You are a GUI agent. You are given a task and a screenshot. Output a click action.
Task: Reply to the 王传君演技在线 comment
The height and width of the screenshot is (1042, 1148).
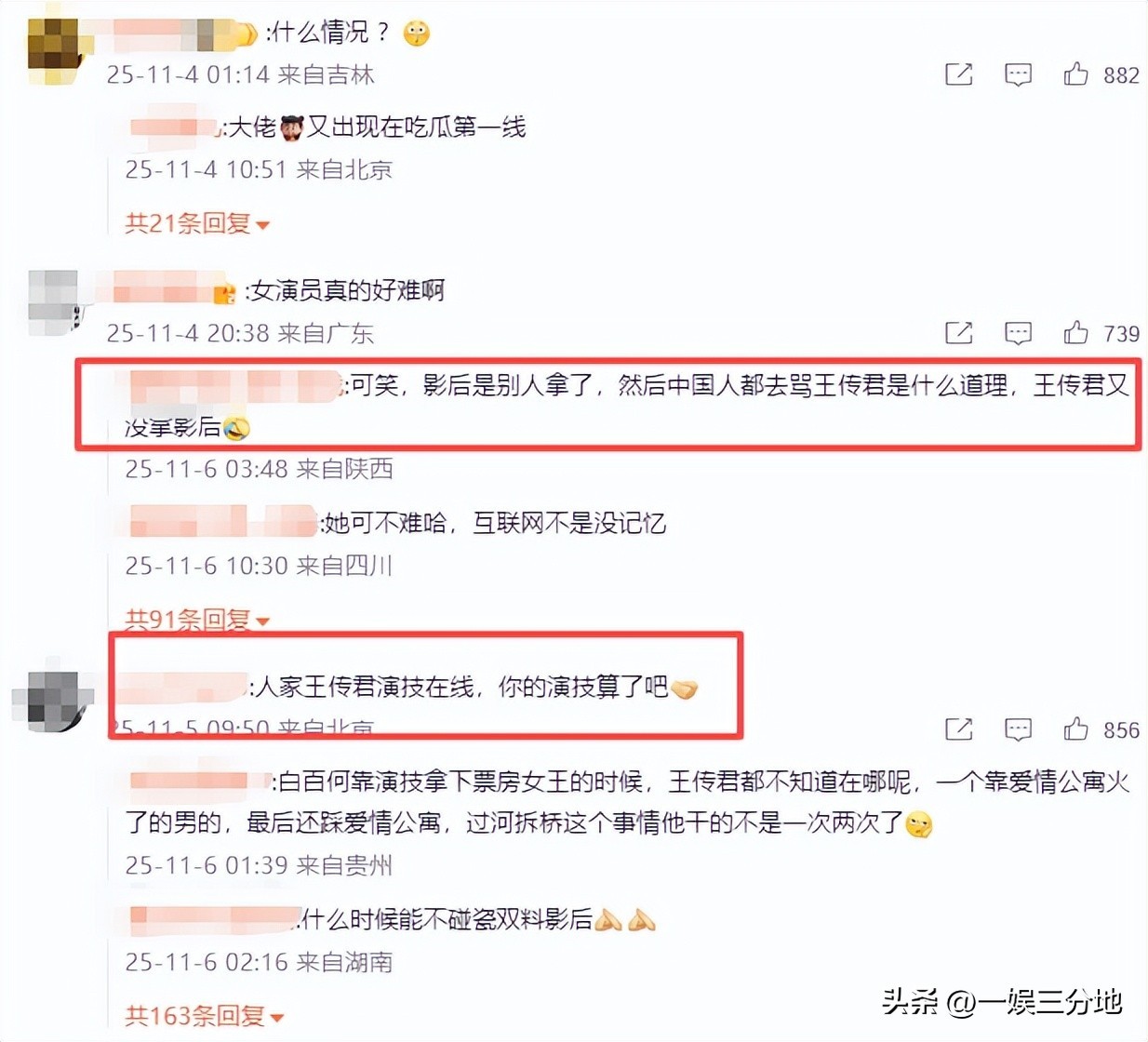(x=1018, y=730)
